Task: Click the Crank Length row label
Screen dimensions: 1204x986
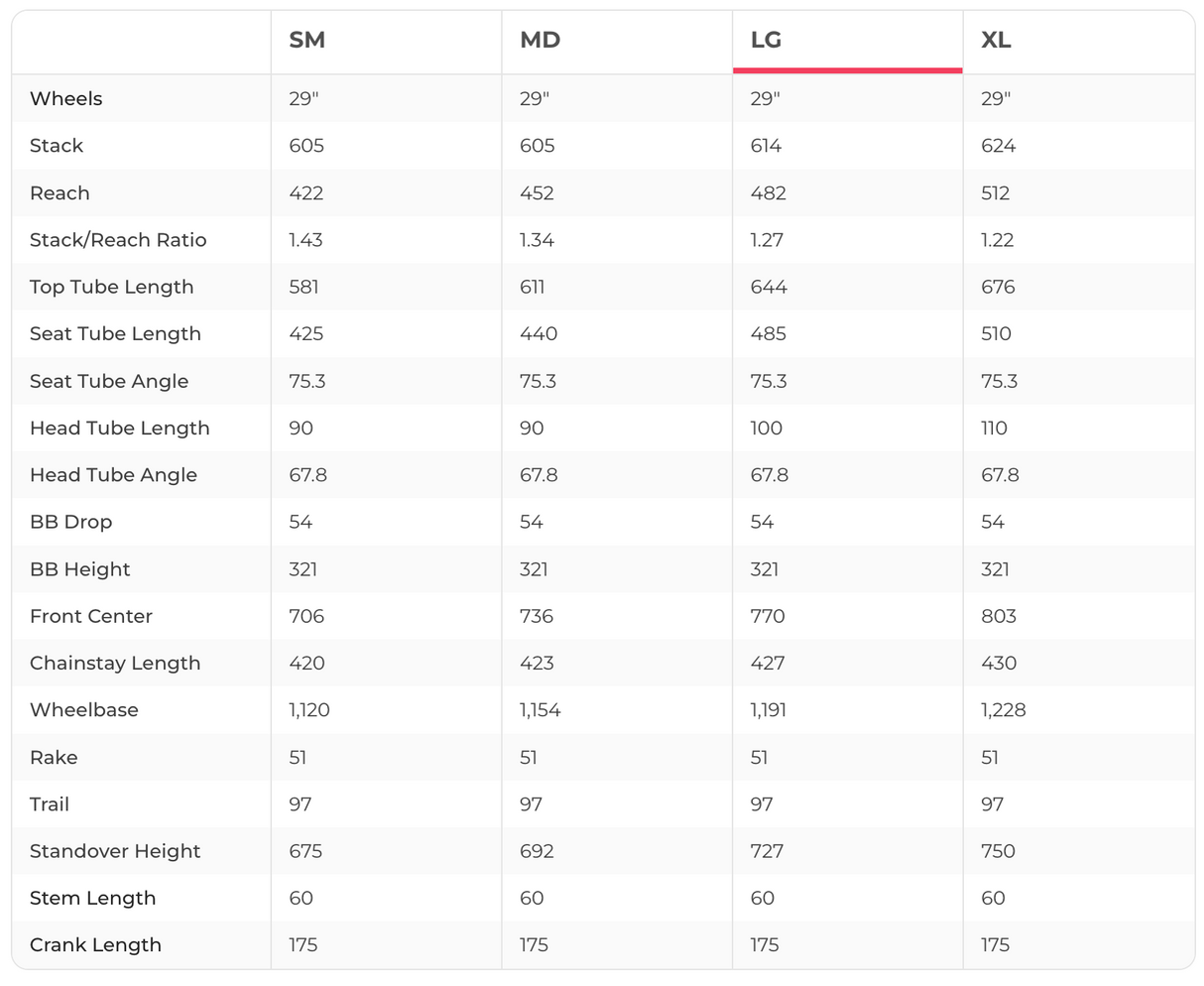Action: point(95,945)
